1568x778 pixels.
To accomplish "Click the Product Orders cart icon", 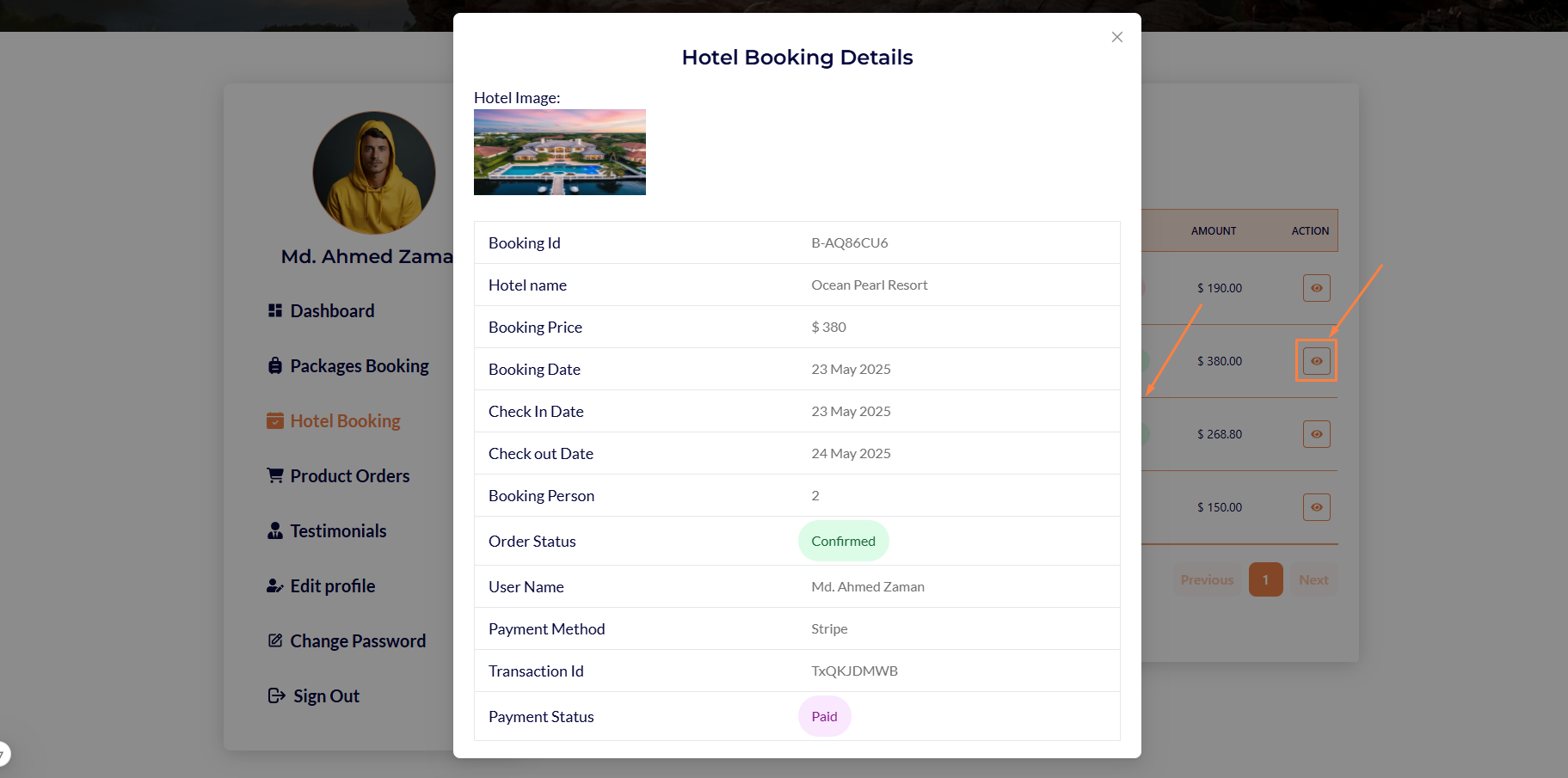I will click(x=275, y=475).
